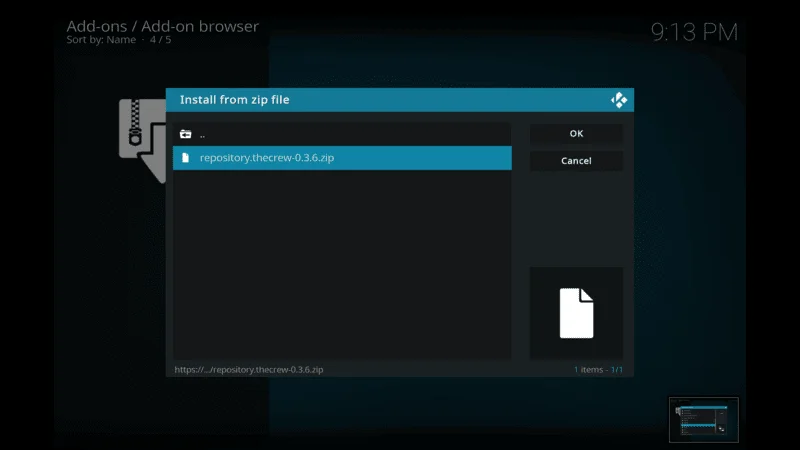Click the zip file document icon
The height and width of the screenshot is (450, 800).
click(186, 158)
